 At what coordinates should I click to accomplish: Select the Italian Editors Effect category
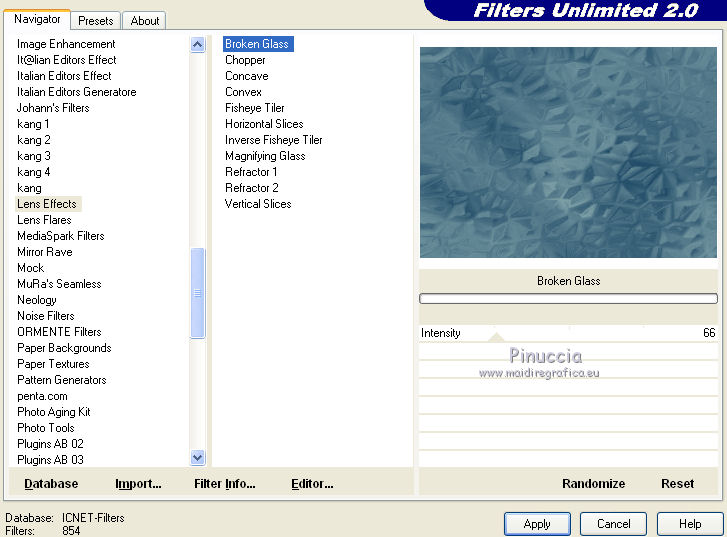(x=64, y=76)
